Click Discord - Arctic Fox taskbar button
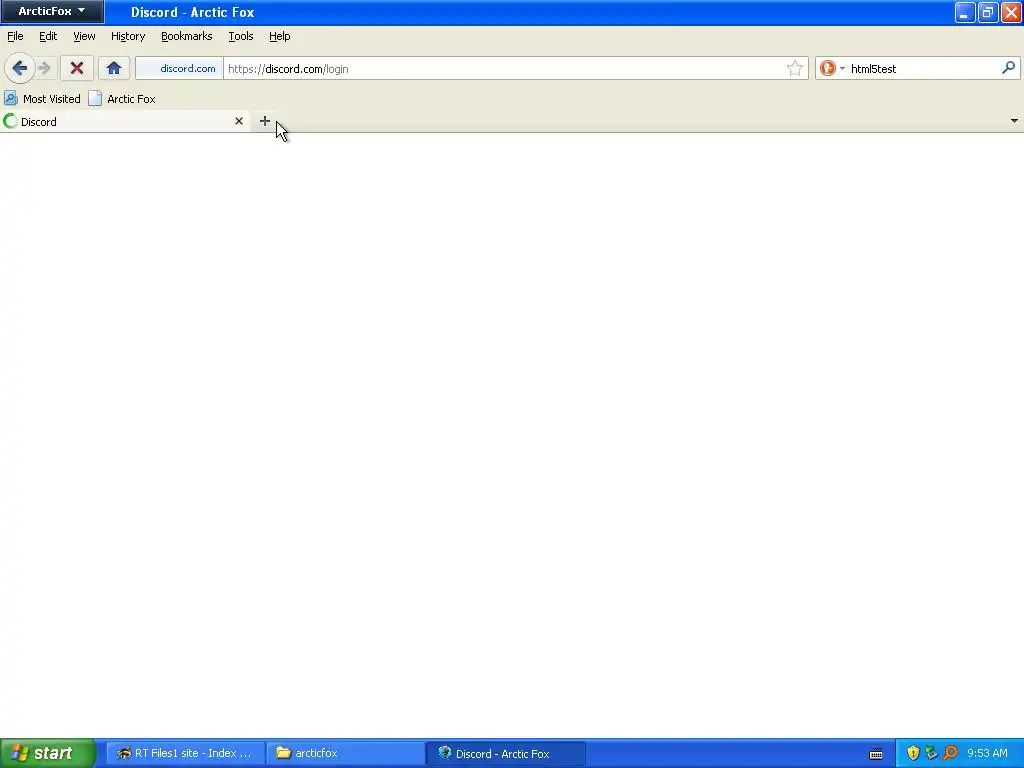Image resolution: width=1024 pixels, height=768 pixels. click(x=505, y=753)
